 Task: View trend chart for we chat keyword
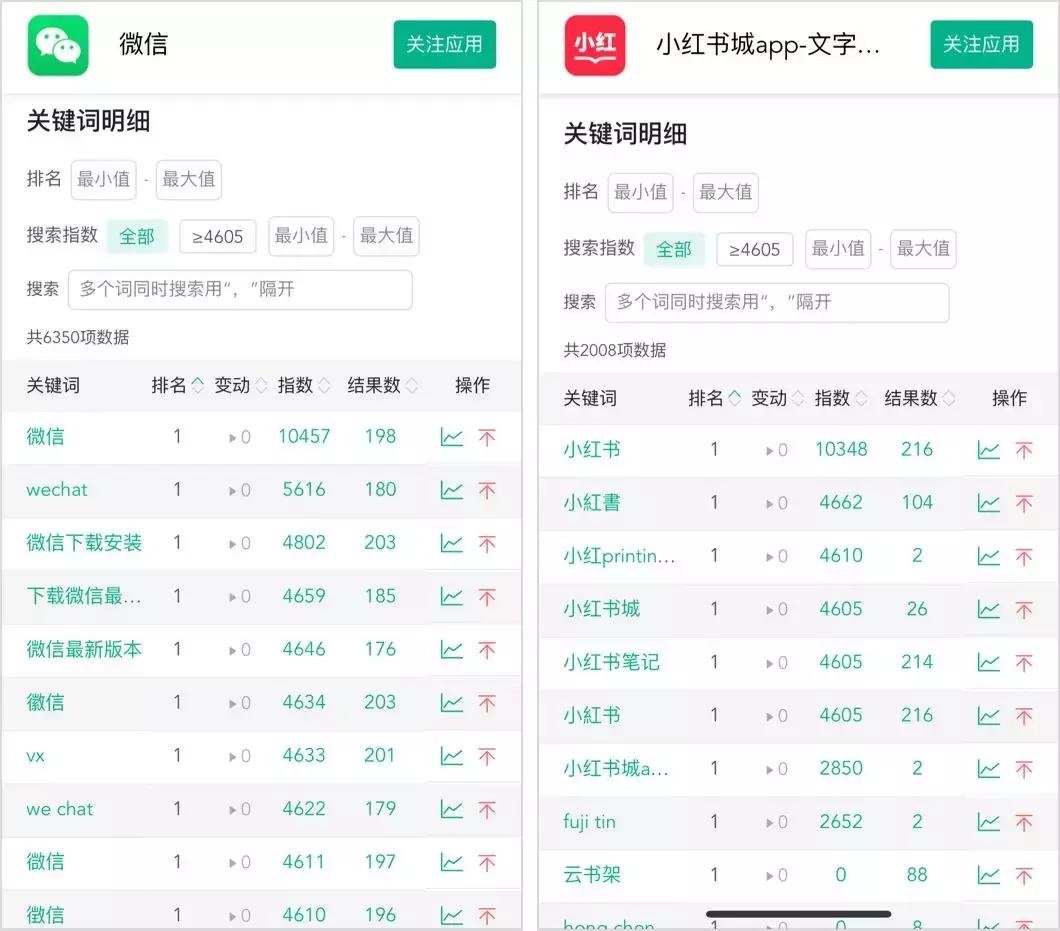[x=452, y=809]
